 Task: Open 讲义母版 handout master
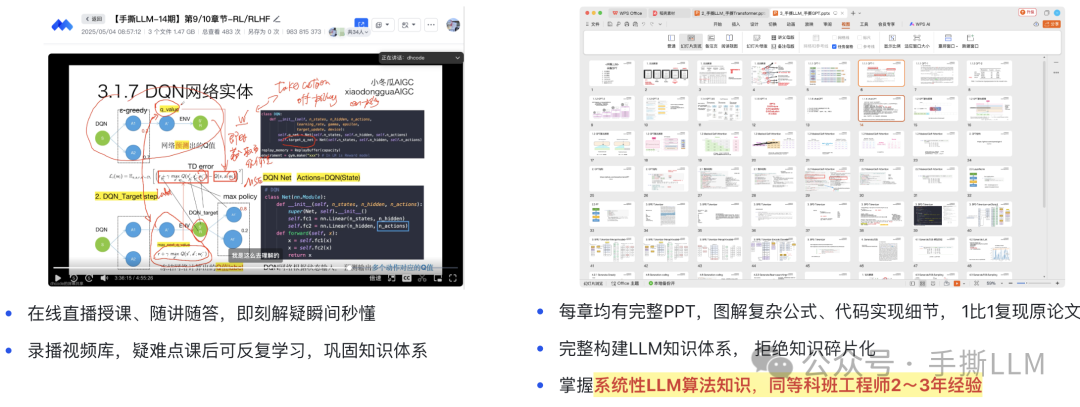point(782,37)
